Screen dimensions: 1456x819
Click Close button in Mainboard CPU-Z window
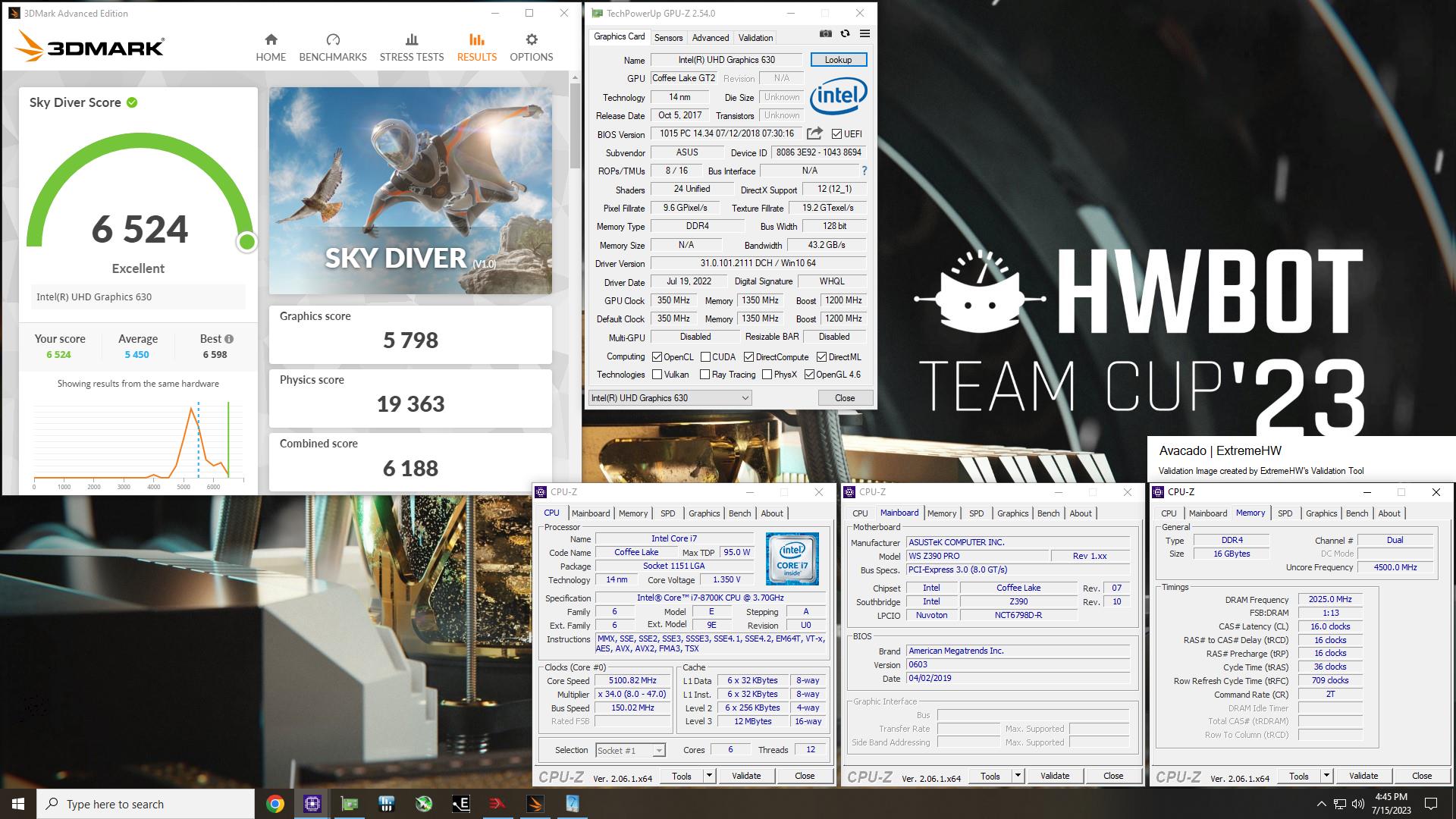tap(1113, 775)
